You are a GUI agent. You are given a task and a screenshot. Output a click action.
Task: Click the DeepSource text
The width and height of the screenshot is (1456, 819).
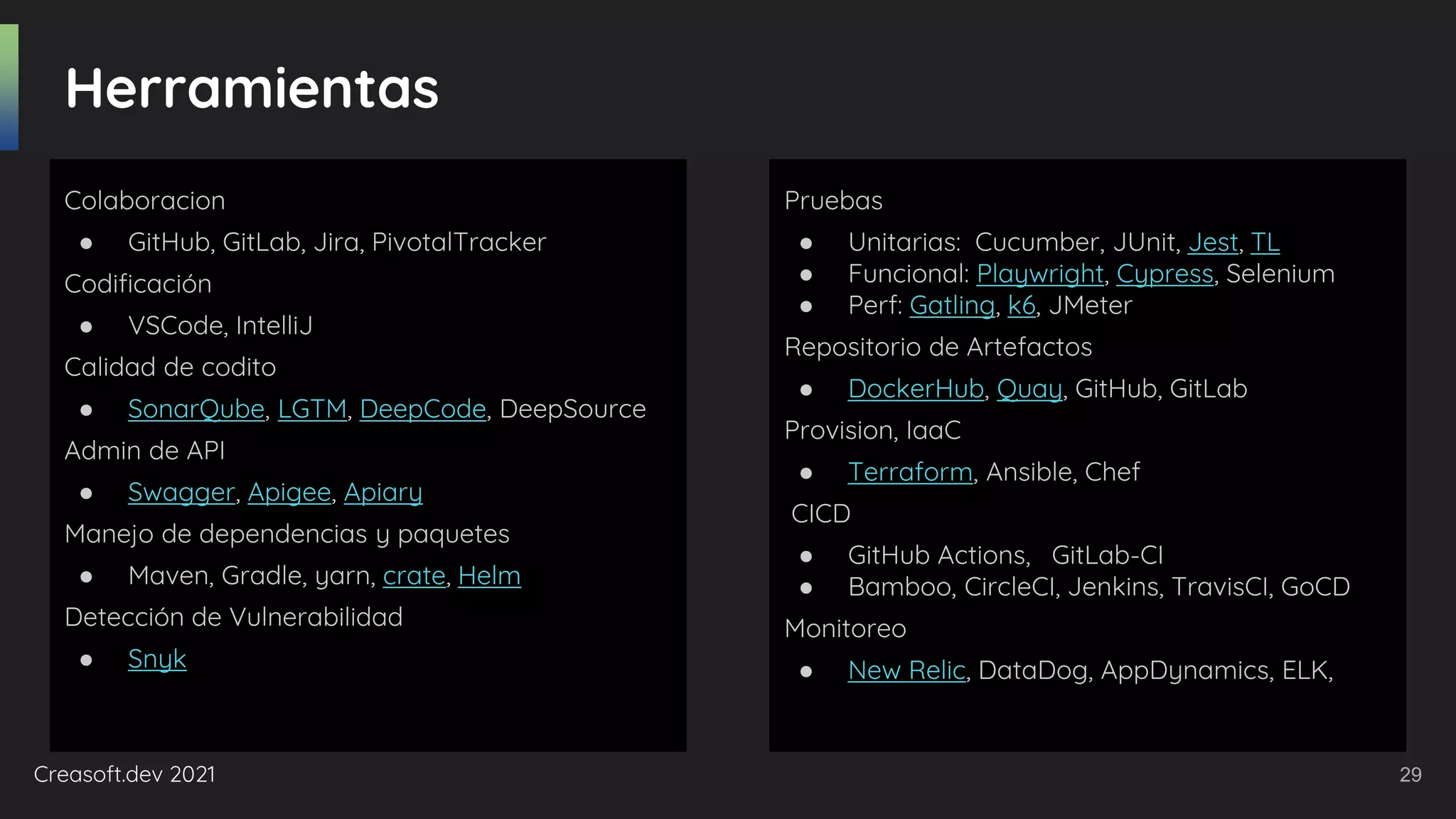click(x=573, y=409)
